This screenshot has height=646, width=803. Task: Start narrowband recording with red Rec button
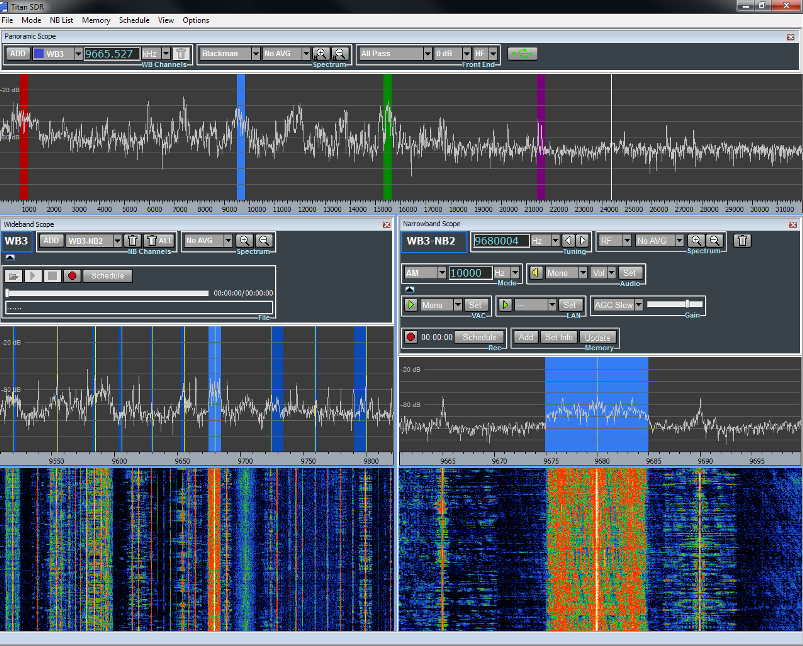coord(410,337)
